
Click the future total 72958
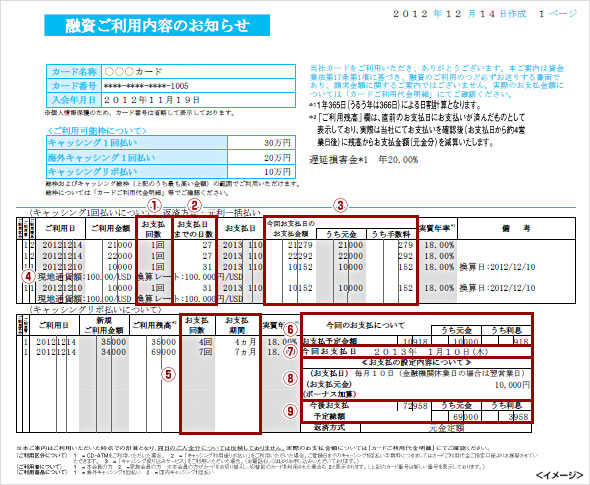click(415, 406)
